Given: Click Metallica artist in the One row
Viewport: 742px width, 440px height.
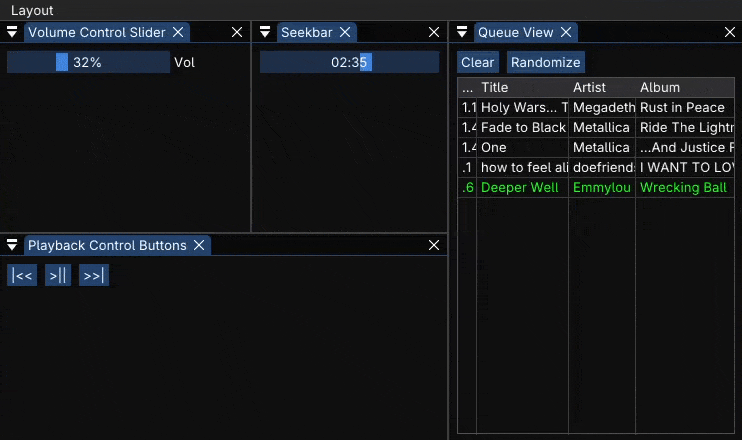Looking at the screenshot, I should 602,147.
